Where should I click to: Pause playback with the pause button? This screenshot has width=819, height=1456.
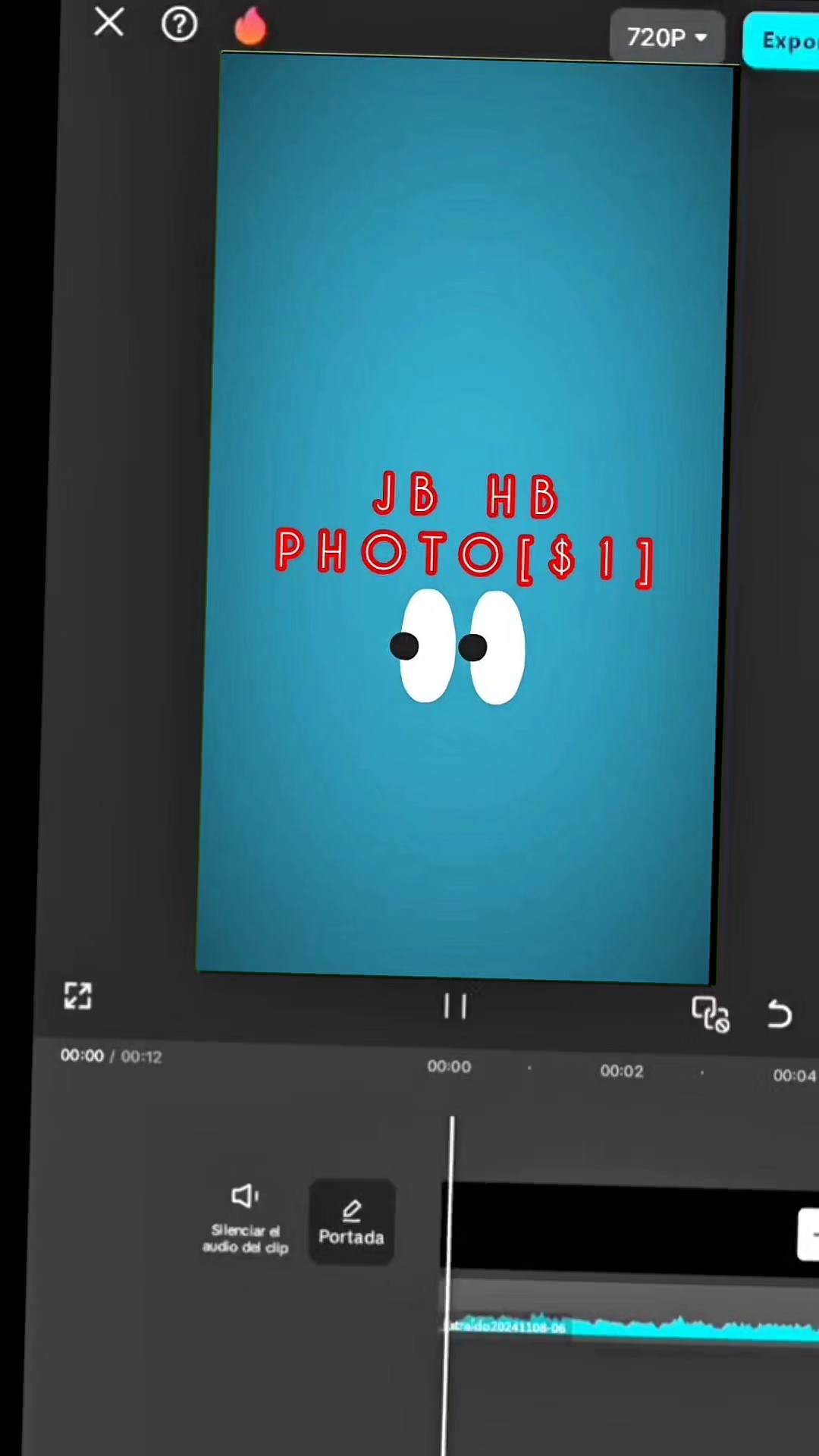pyautogui.click(x=455, y=1006)
